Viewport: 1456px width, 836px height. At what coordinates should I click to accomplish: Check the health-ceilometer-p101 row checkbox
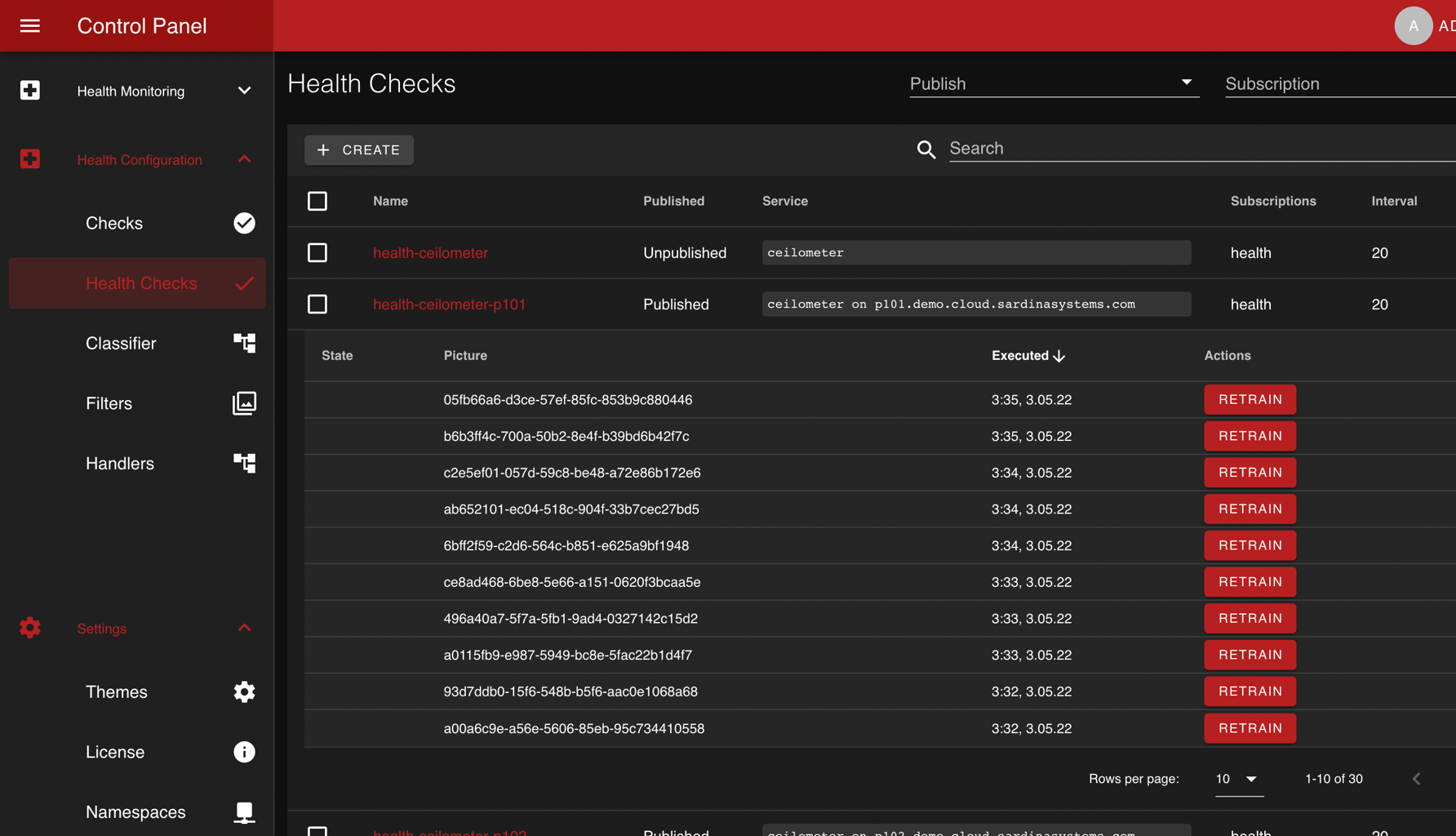point(317,304)
